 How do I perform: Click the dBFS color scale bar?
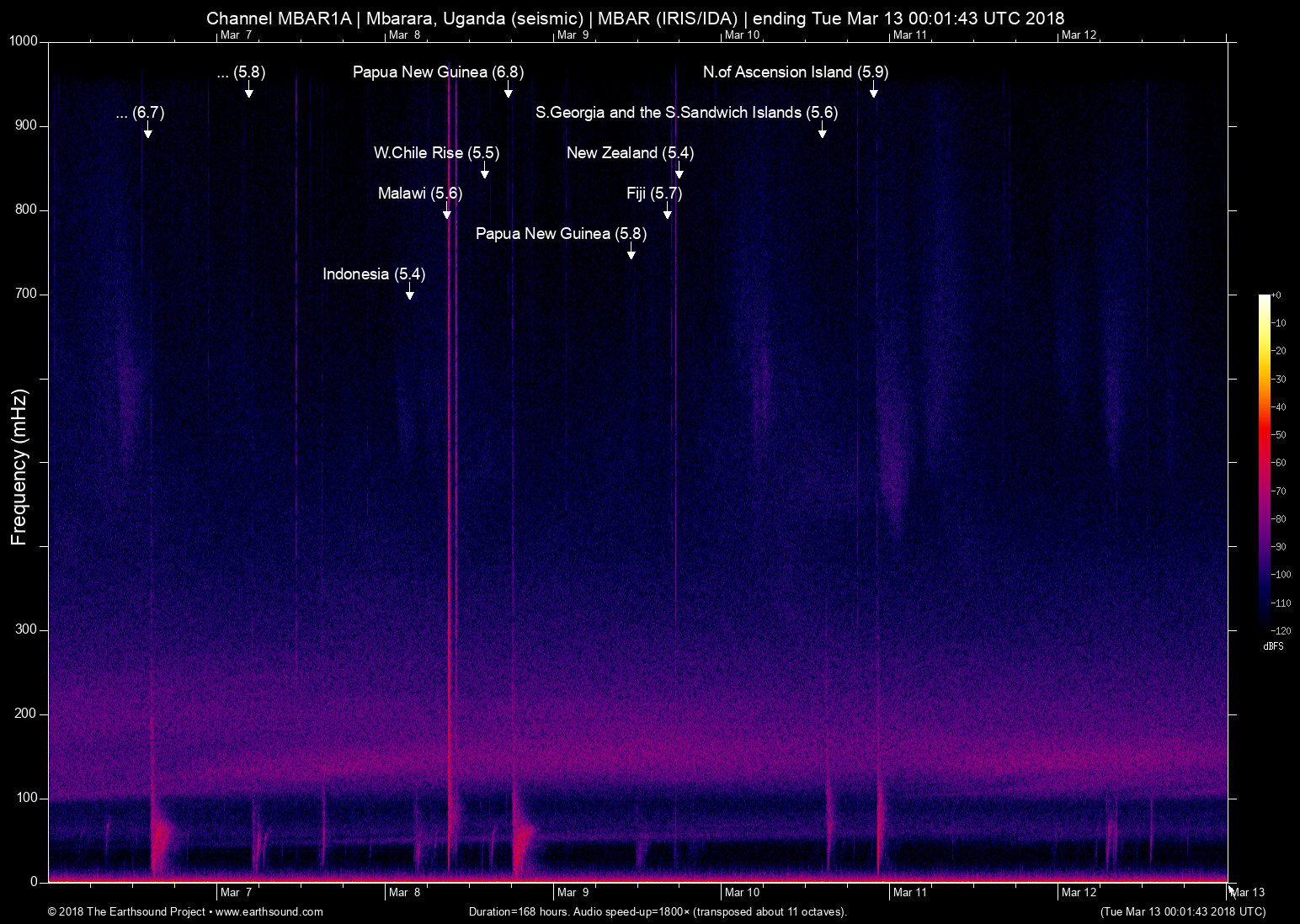pyautogui.click(x=1264, y=461)
